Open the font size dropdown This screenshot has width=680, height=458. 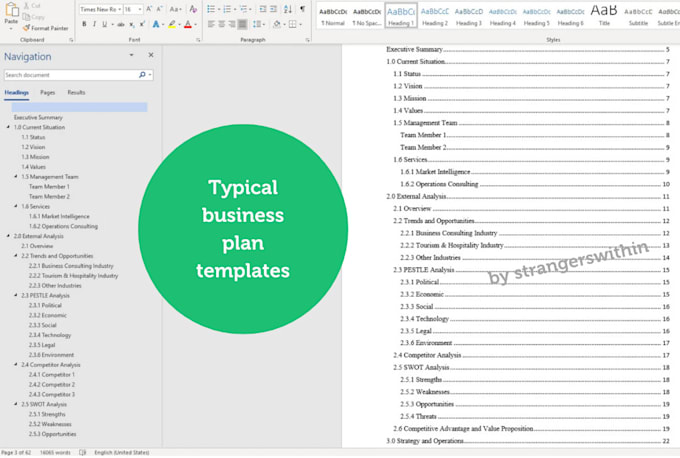140,9
